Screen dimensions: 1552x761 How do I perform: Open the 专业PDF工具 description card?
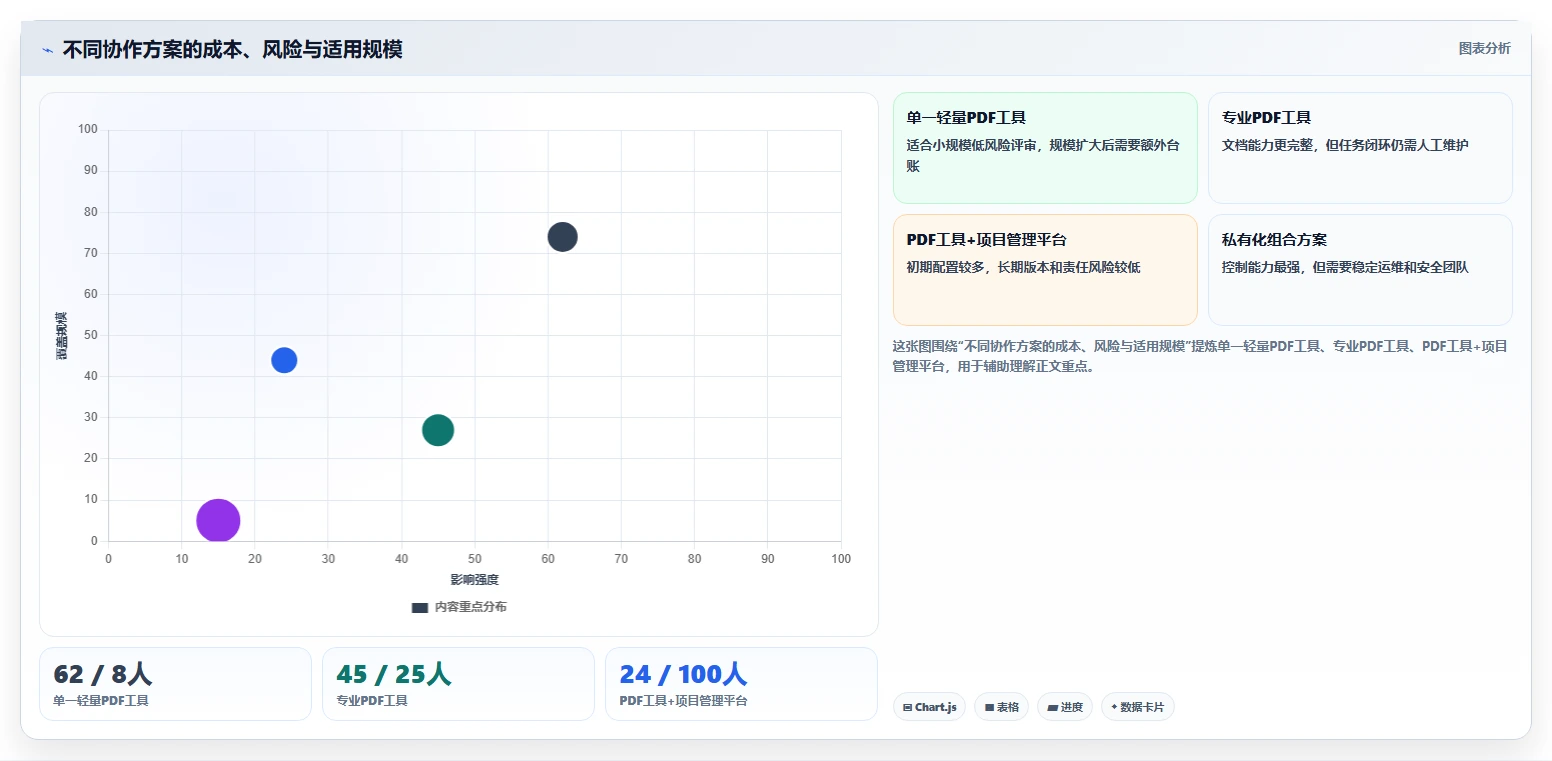tap(1360, 148)
